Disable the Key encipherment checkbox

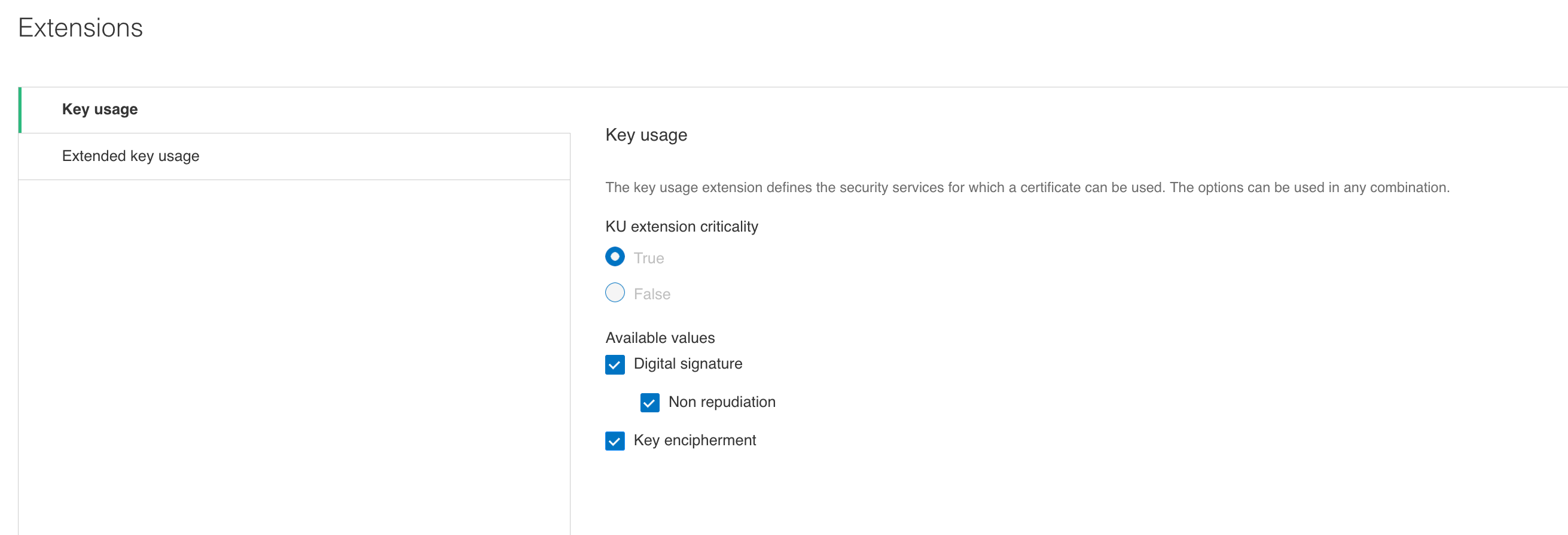(x=615, y=440)
